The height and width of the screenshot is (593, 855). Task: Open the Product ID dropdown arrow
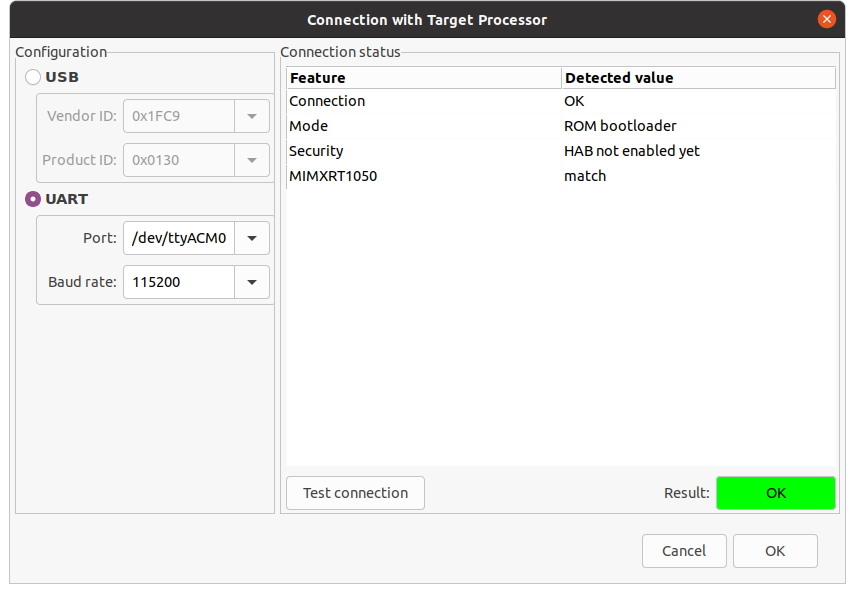254,160
